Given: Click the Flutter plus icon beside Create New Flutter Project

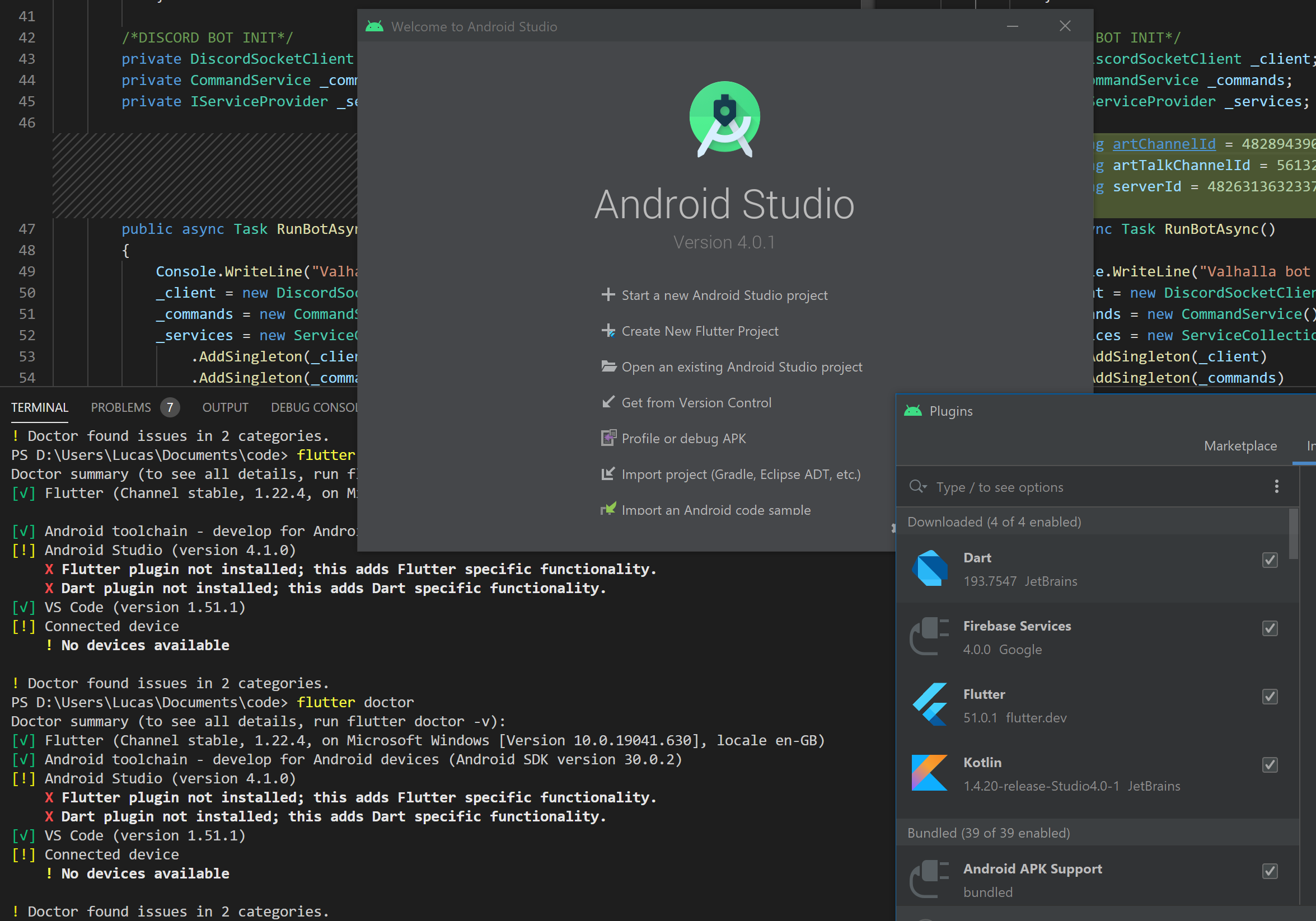Looking at the screenshot, I should click(608, 331).
